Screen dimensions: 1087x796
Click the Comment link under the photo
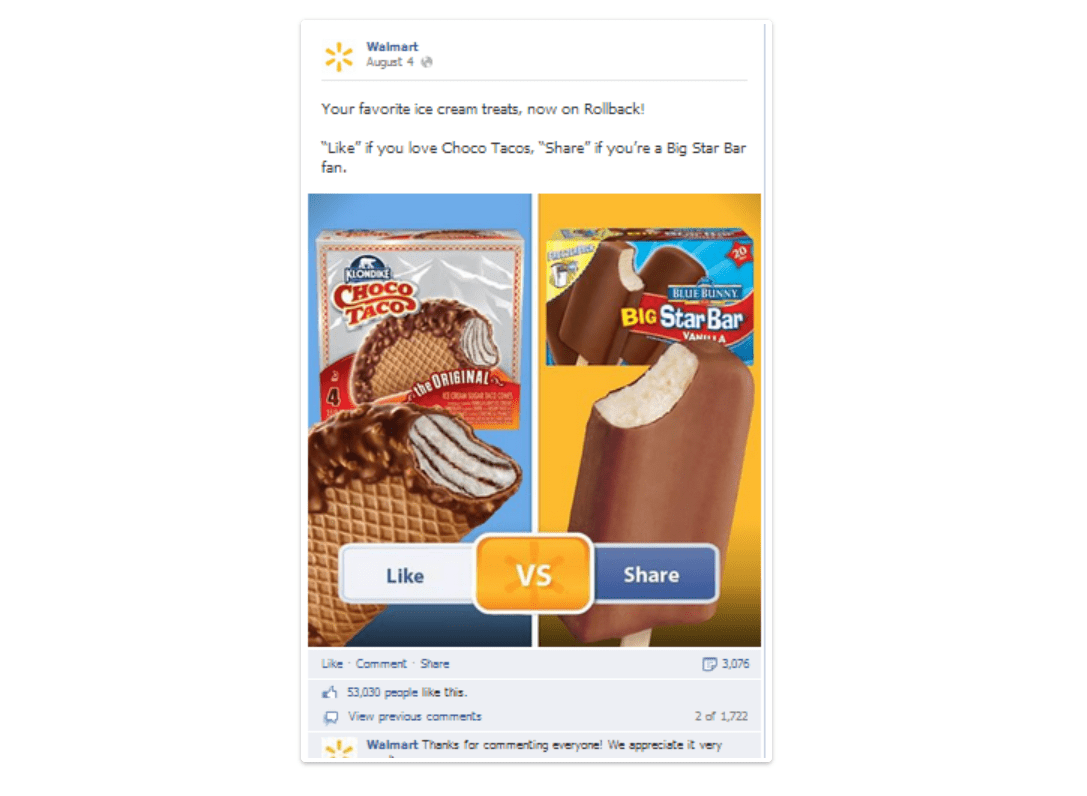pyautogui.click(x=381, y=664)
